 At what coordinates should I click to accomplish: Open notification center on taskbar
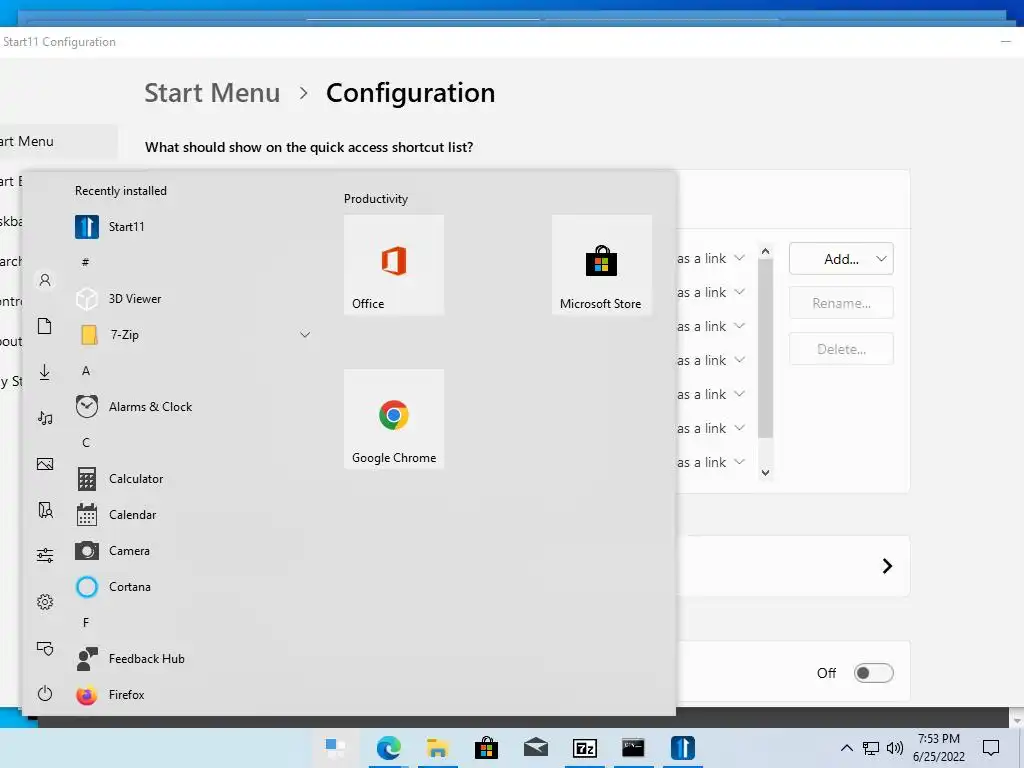991,748
